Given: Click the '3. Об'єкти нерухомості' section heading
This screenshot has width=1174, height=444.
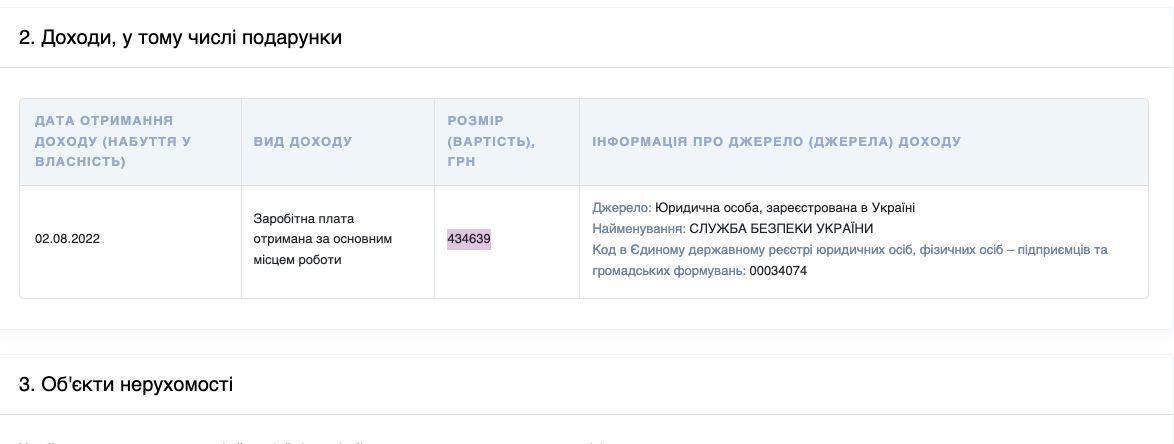Looking at the screenshot, I should [x=126, y=384].
